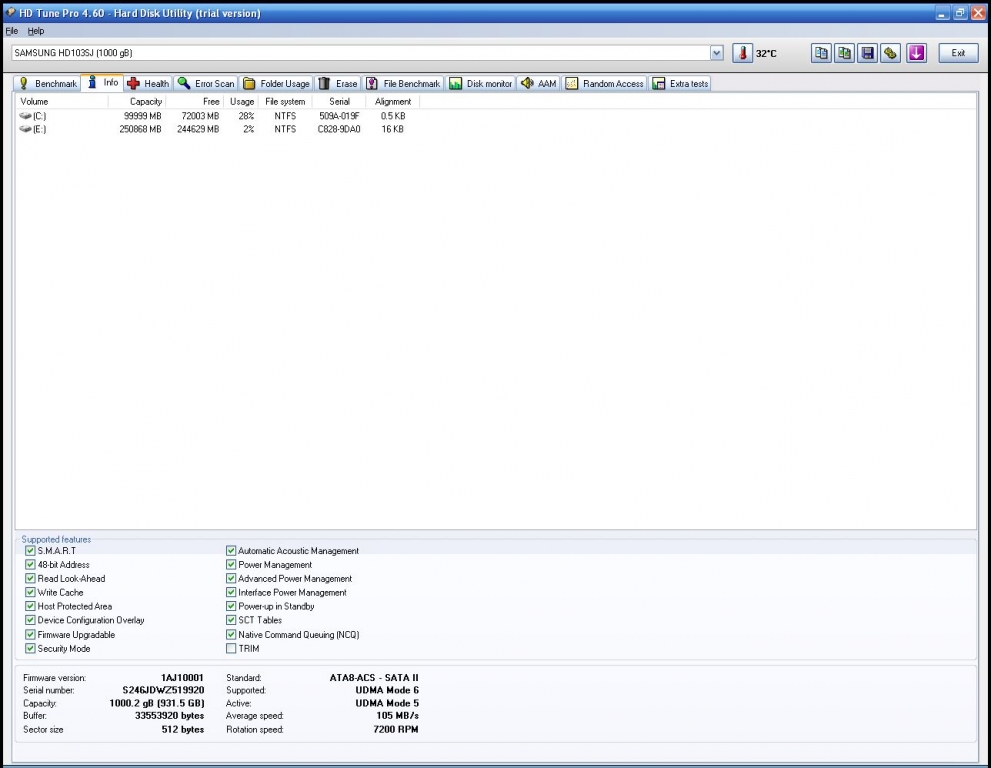Toggle the SCT Tables checkbox
991x768 pixels.
[x=231, y=620]
